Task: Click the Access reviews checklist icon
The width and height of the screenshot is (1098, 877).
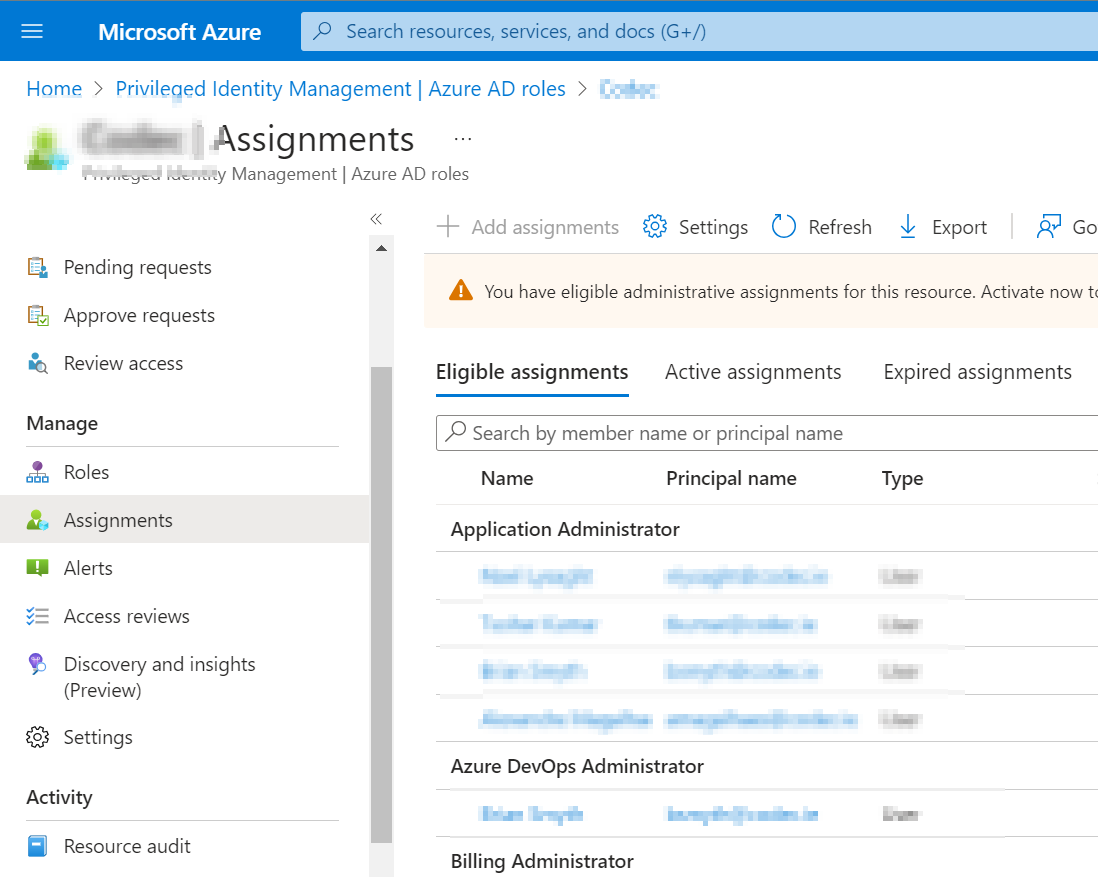Action: 38,616
